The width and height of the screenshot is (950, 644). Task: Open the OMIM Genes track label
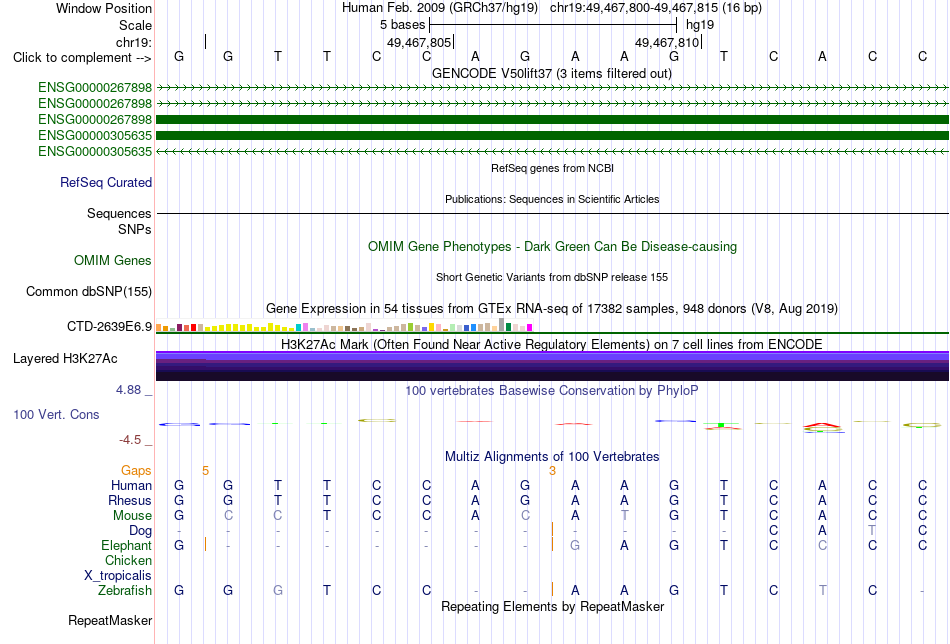(x=113, y=261)
